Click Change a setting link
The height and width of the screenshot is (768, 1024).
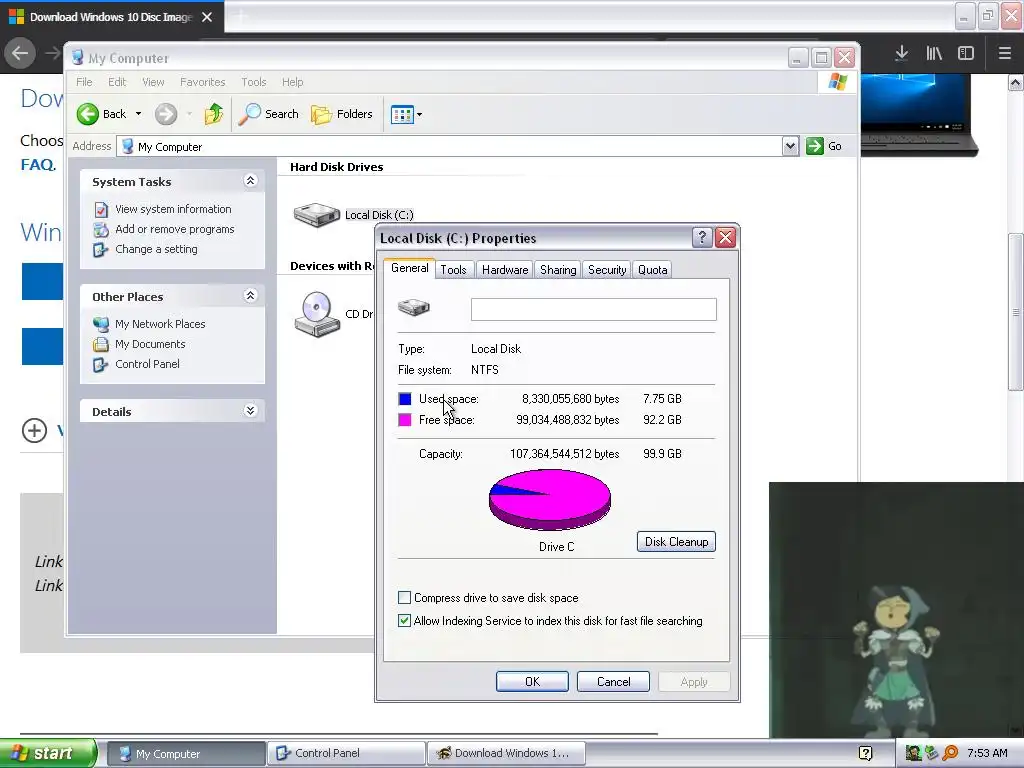(156, 249)
